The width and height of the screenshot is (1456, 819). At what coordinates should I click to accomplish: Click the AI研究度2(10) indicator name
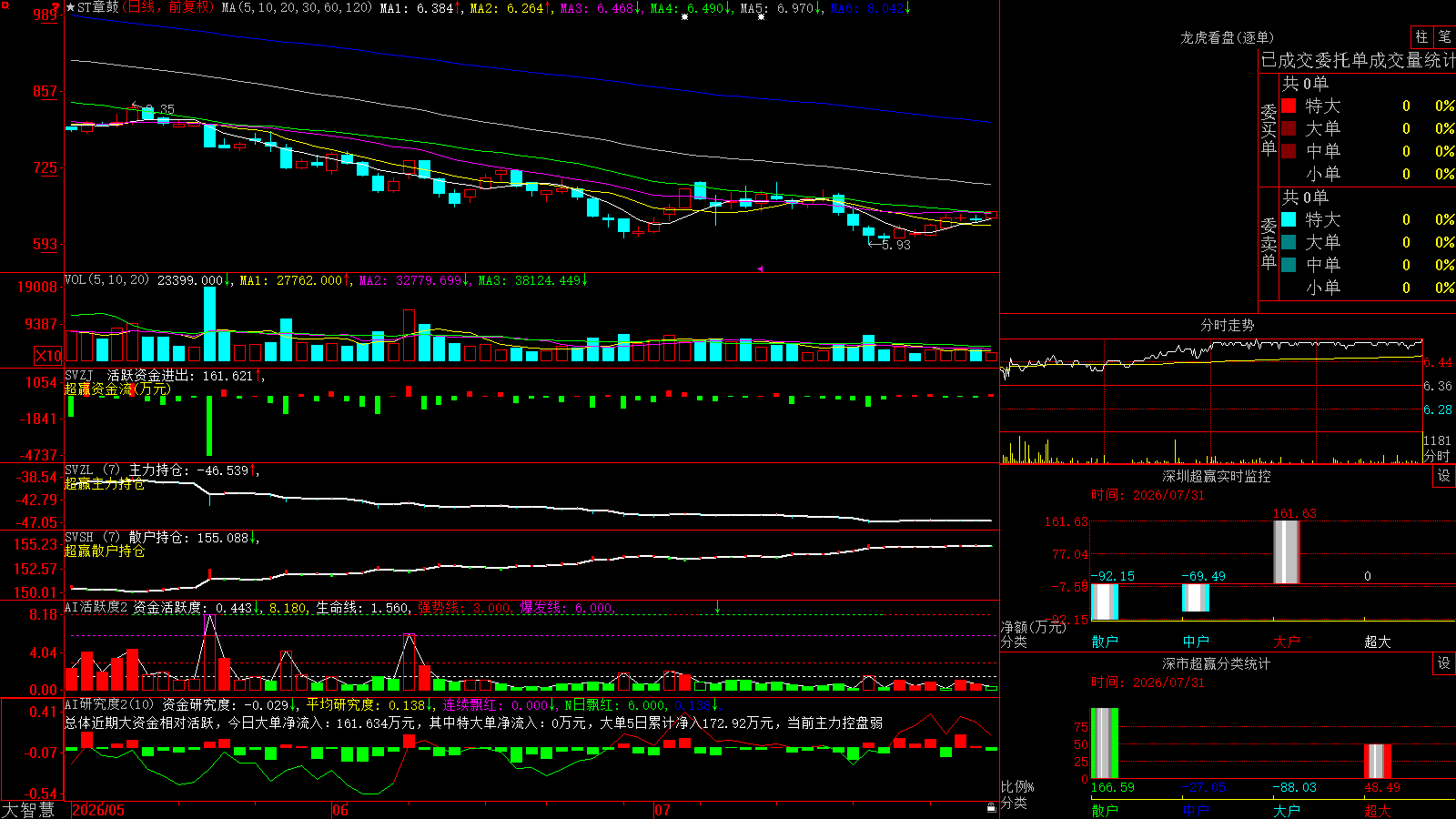[109, 704]
